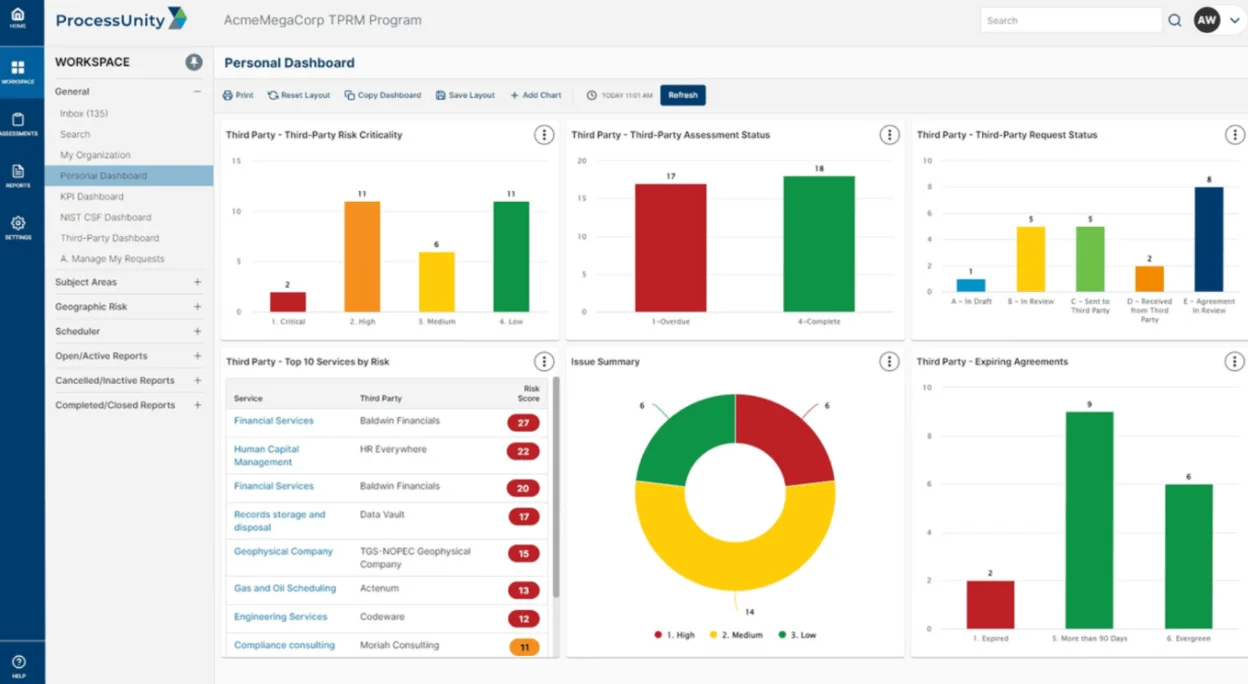Image resolution: width=1248 pixels, height=684 pixels.
Task: Open options menu on Third-Party Risk Criticality chart
Action: (x=544, y=134)
